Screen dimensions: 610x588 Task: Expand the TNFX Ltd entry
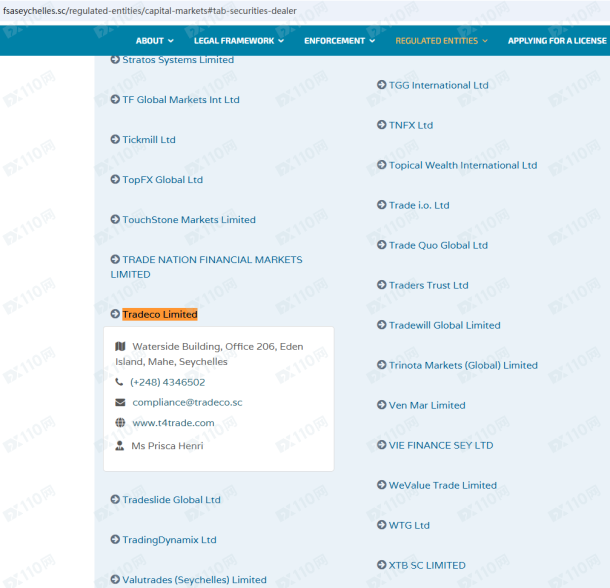point(411,125)
